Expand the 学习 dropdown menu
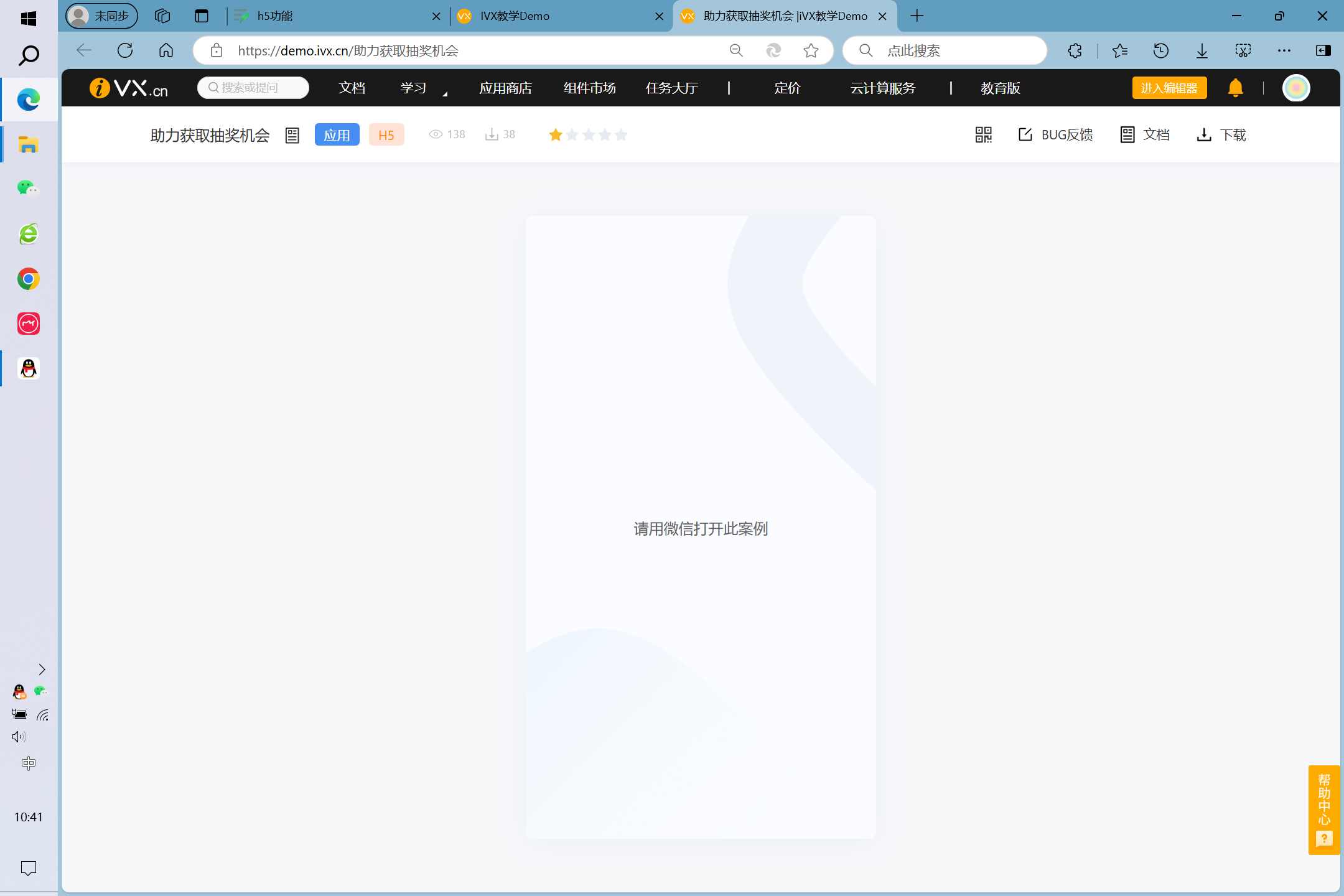The image size is (1344, 896). coord(422,88)
